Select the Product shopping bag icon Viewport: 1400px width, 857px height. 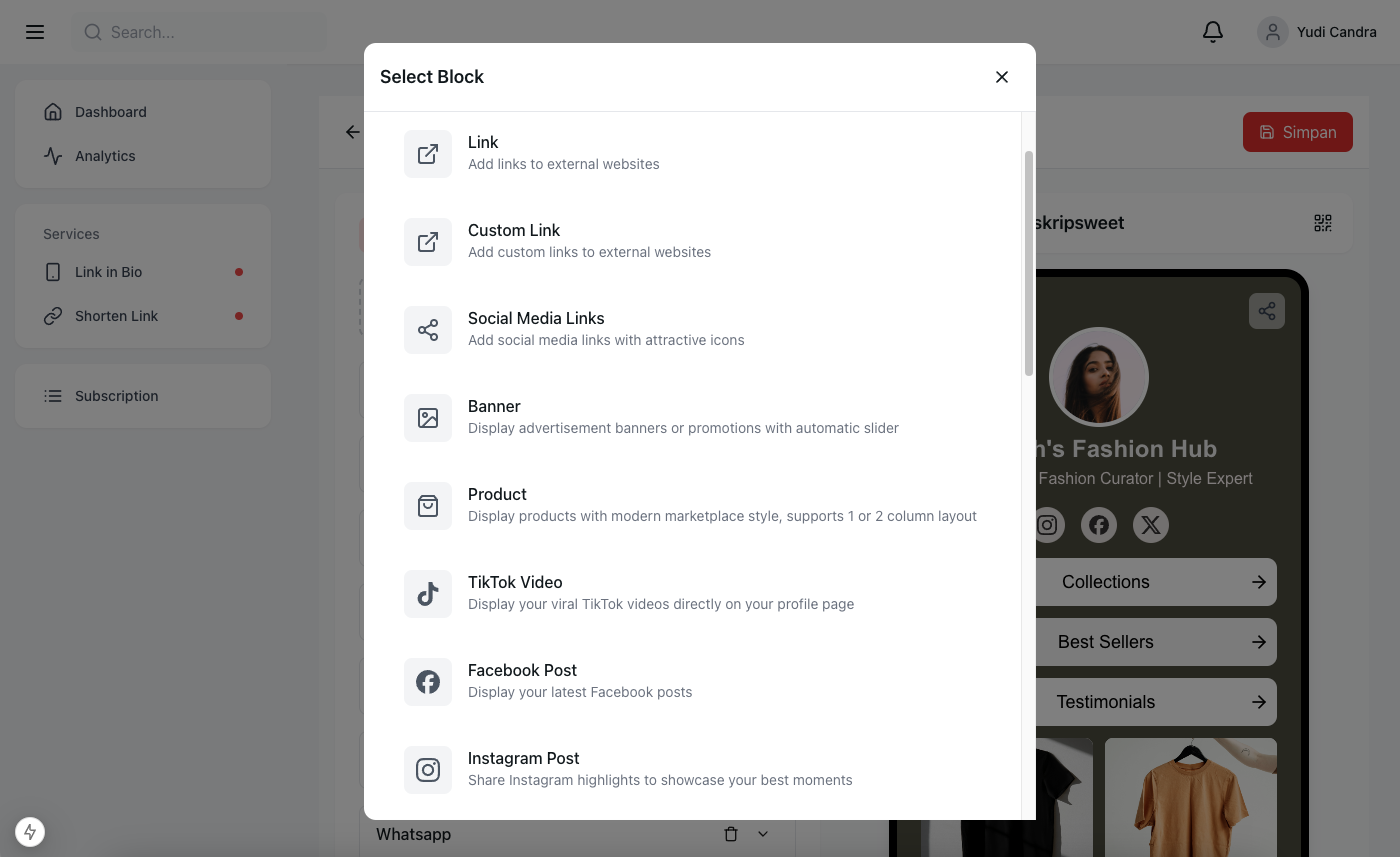tap(428, 506)
